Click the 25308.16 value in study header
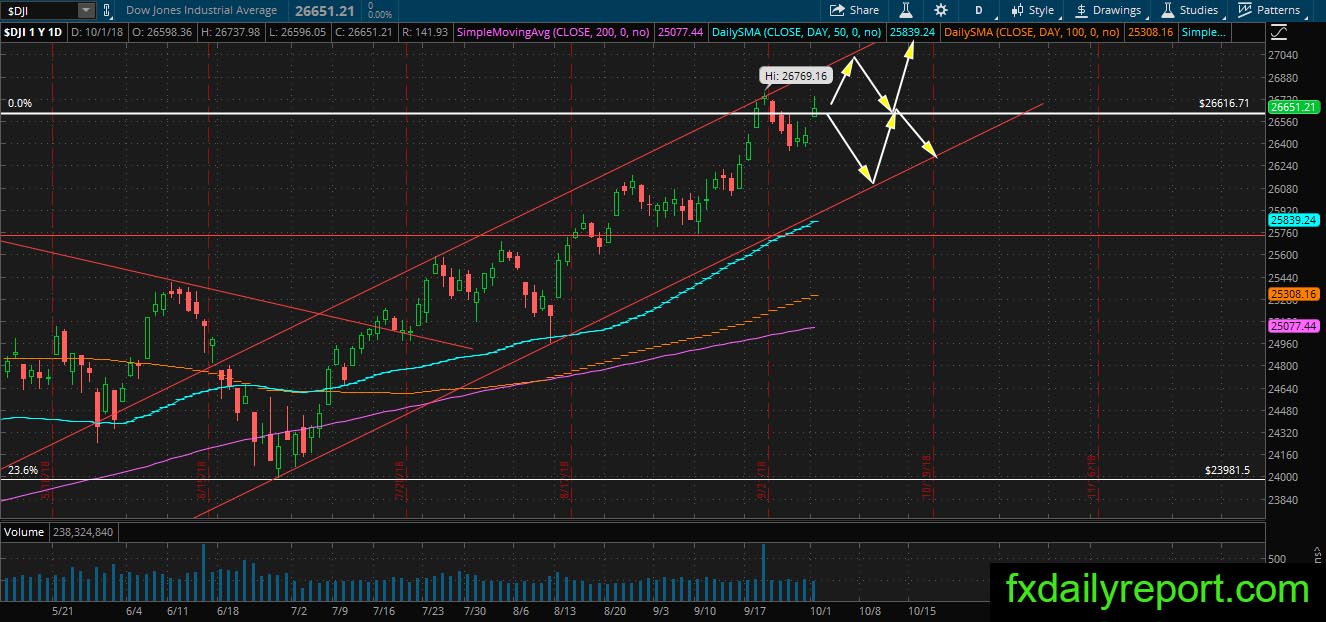The width and height of the screenshot is (1326, 622). click(x=1149, y=33)
